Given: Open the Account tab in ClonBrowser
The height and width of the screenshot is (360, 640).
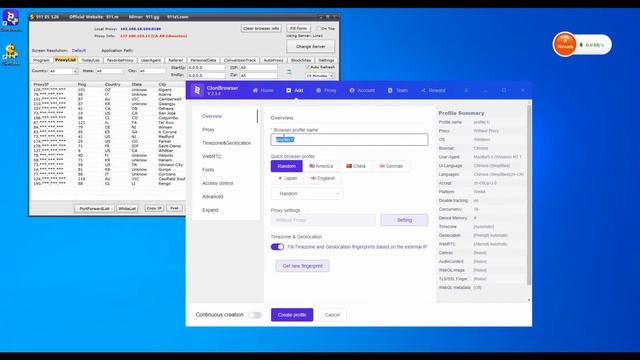Looking at the screenshot, I should (362, 90).
